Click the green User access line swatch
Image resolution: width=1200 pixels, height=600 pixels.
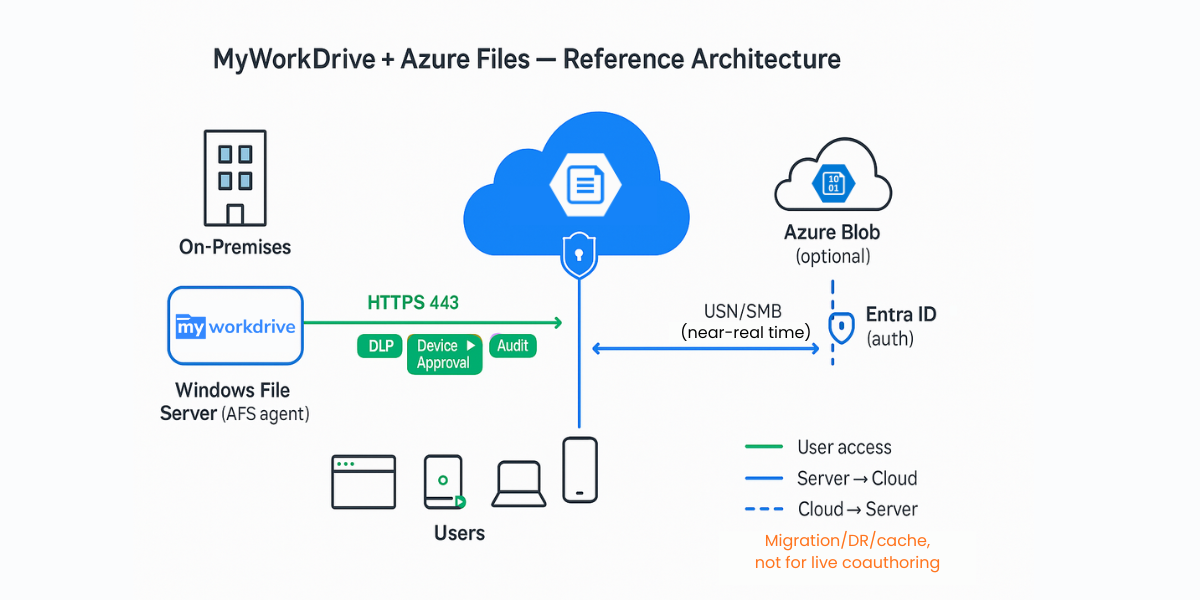(x=762, y=447)
